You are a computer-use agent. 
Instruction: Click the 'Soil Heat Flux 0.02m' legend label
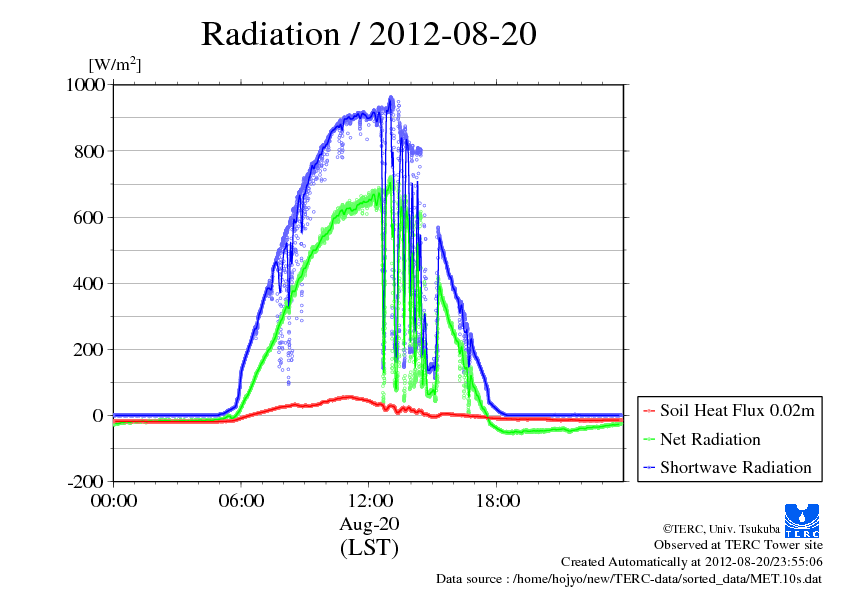[737, 411]
